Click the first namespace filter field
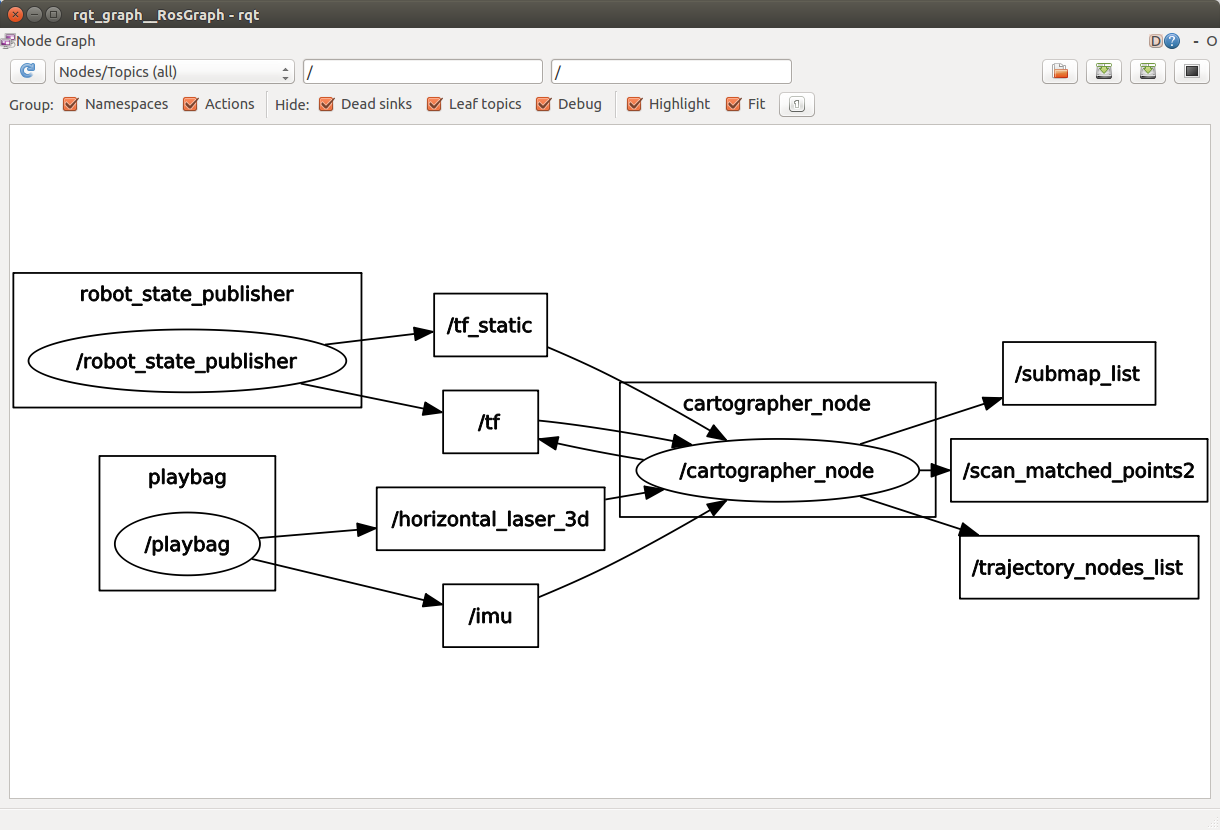1220x830 pixels. [423, 72]
